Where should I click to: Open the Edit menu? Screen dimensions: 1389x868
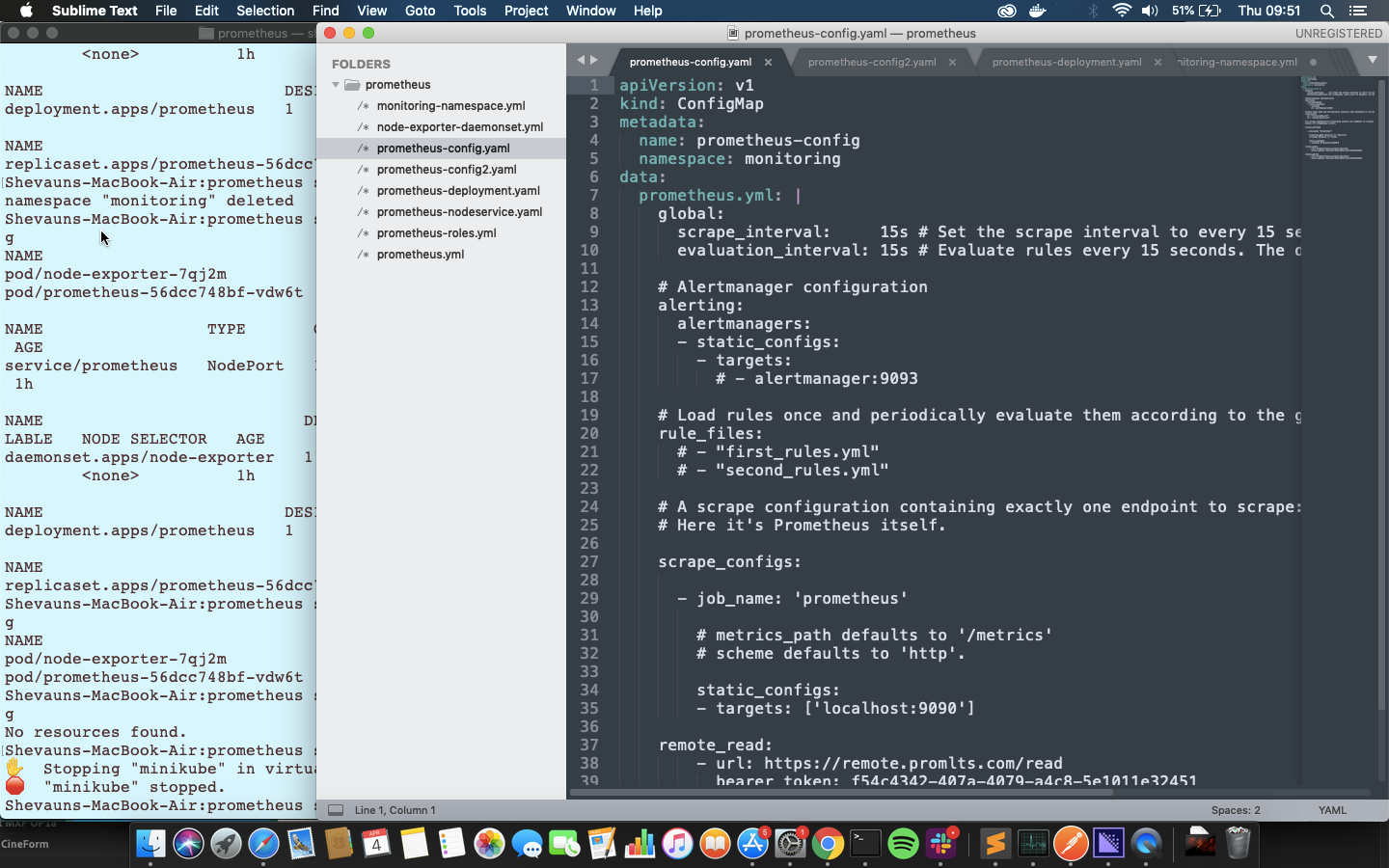206,11
